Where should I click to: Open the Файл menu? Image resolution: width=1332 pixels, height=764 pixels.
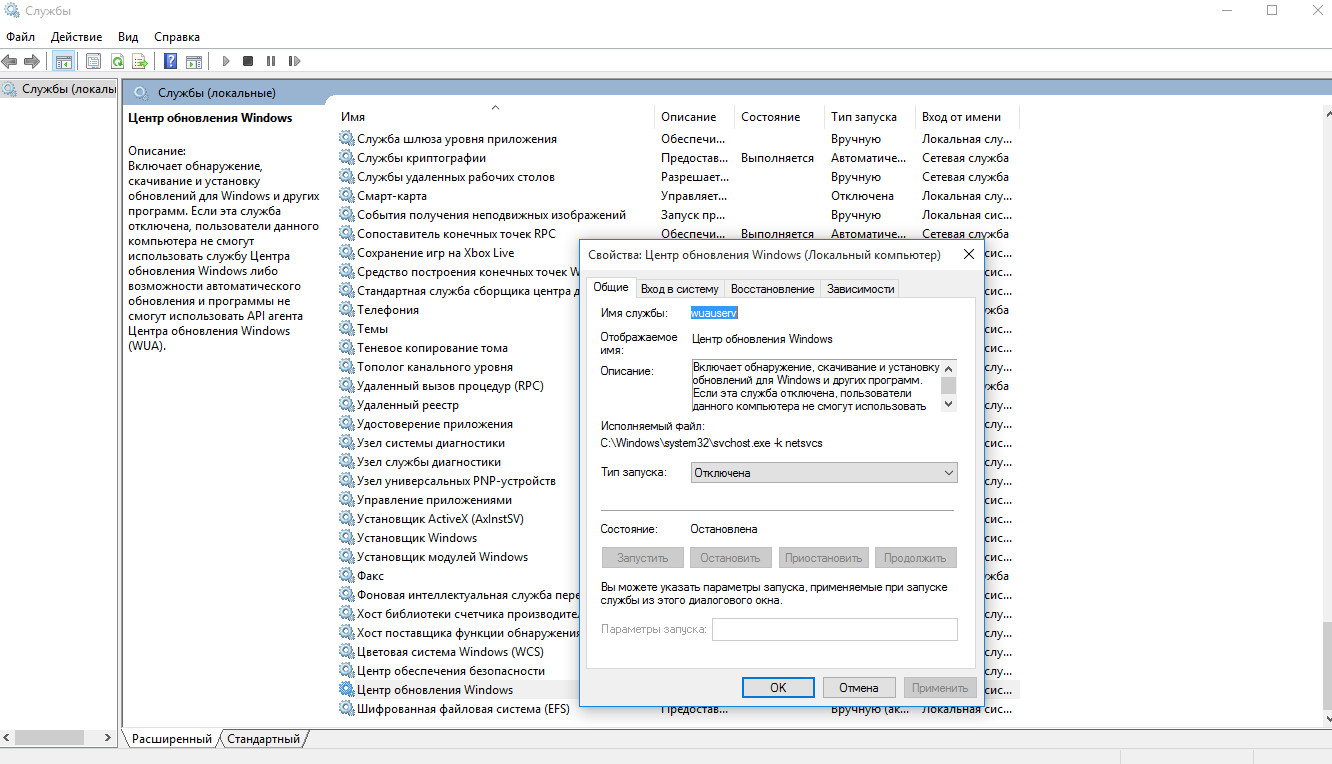tap(20, 37)
